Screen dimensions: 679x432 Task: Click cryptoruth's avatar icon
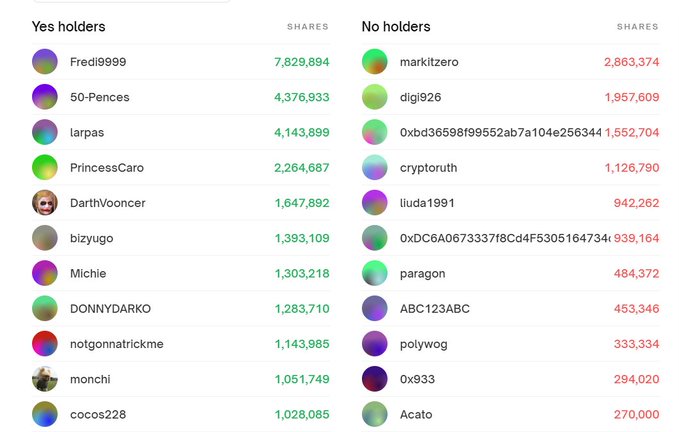pyautogui.click(x=375, y=168)
